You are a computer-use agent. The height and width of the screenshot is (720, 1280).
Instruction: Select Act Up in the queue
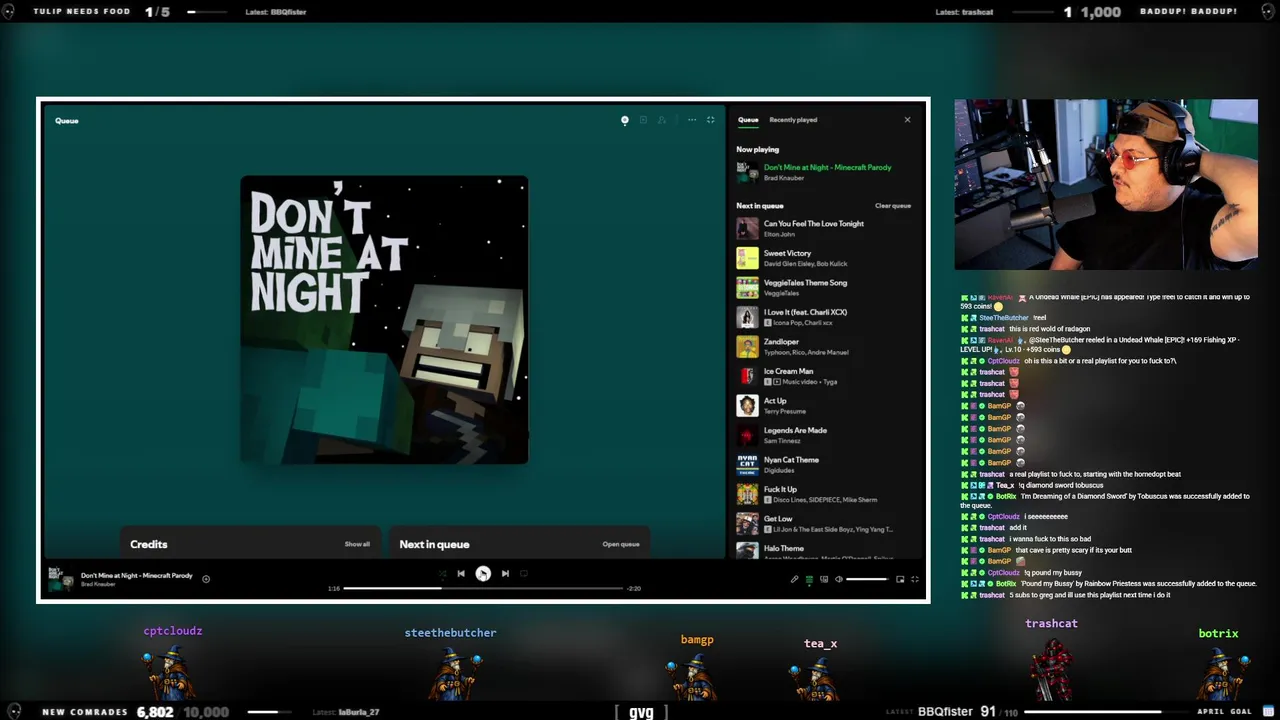point(824,405)
